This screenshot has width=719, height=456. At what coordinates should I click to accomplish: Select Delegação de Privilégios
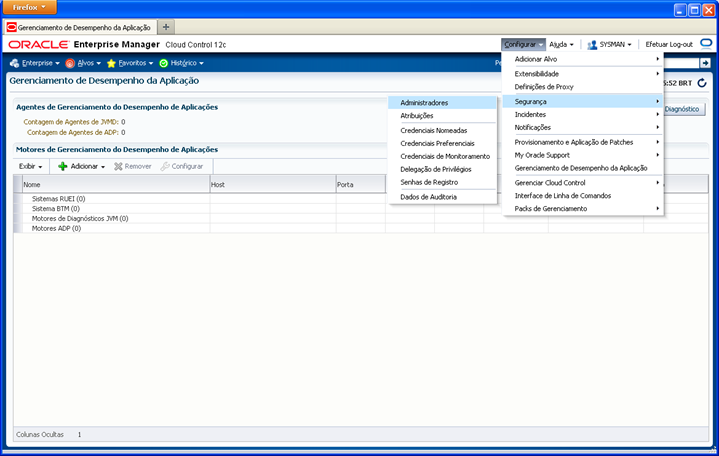pyautogui.click(x=442, y=169)
